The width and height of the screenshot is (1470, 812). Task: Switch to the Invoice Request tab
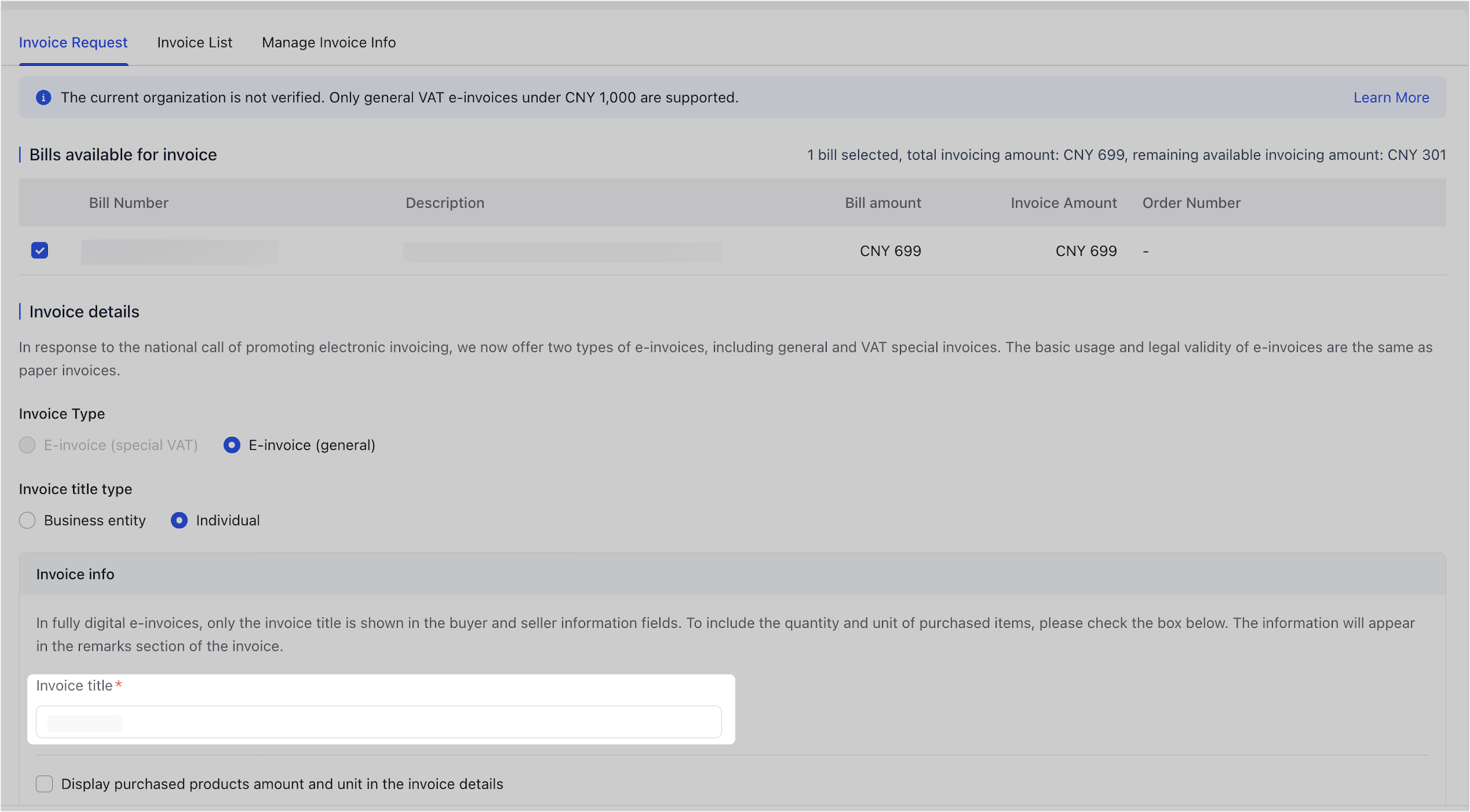73,42
